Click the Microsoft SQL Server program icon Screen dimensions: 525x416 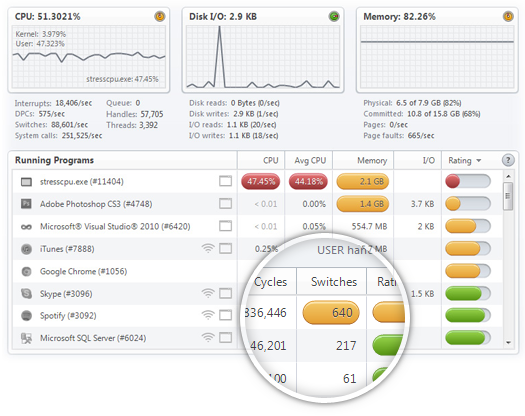point(26,338)
